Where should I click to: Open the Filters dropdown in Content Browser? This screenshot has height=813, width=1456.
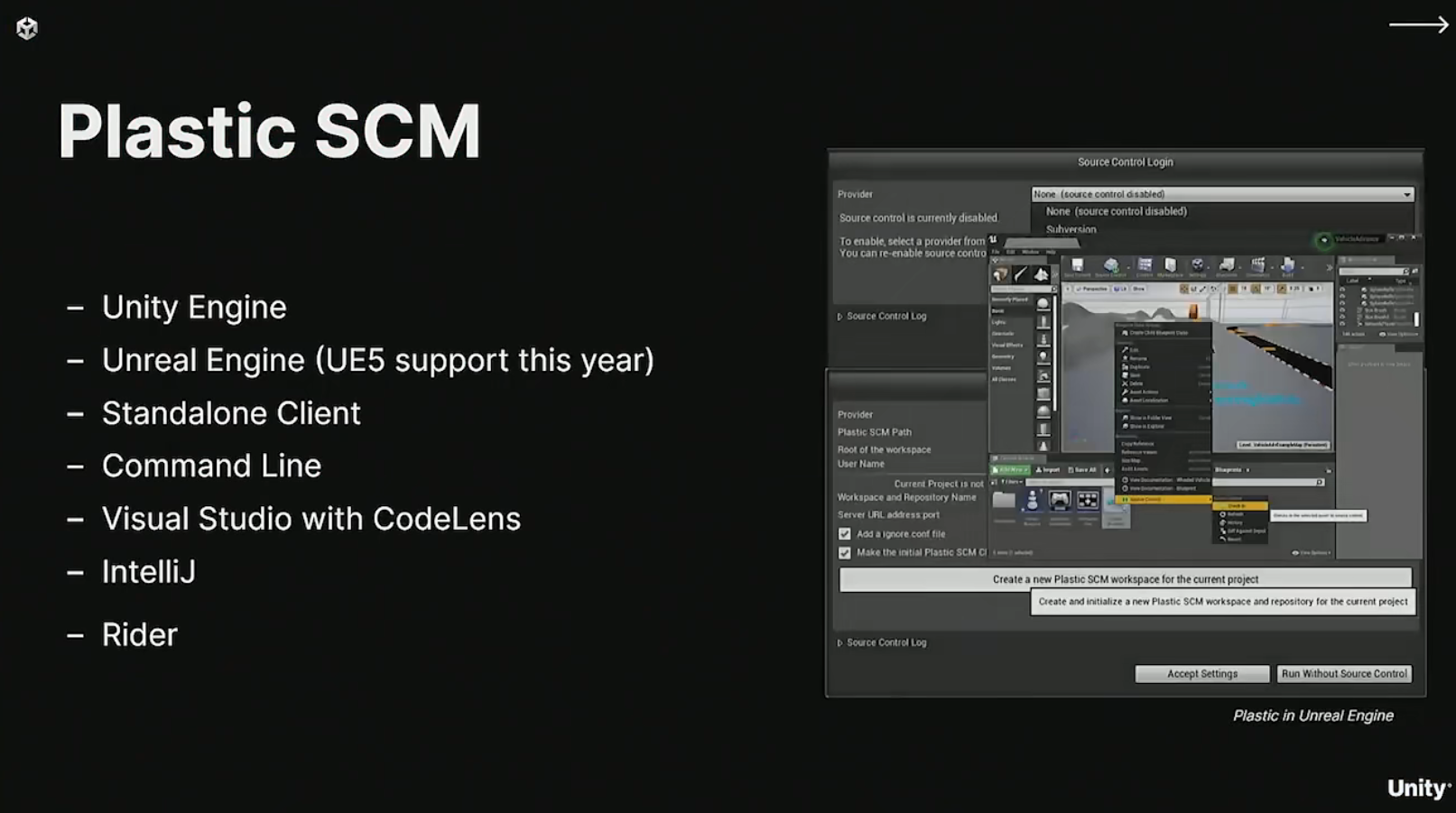click(x=1011, y=482)
